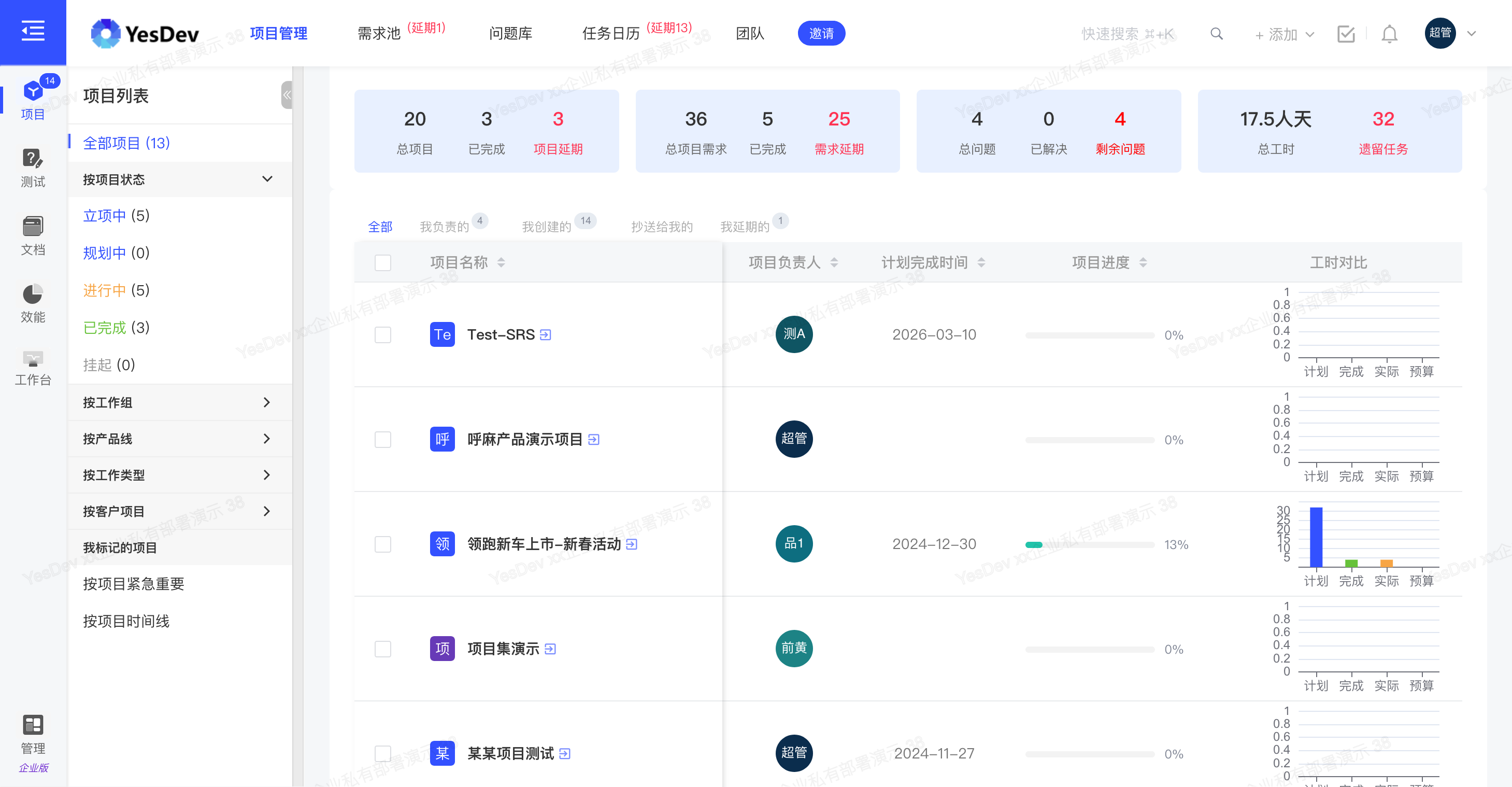Viewport: 1512px width, 787px height.
Task: Open the 添加 dropdown
Action: tap(1283, 35)
